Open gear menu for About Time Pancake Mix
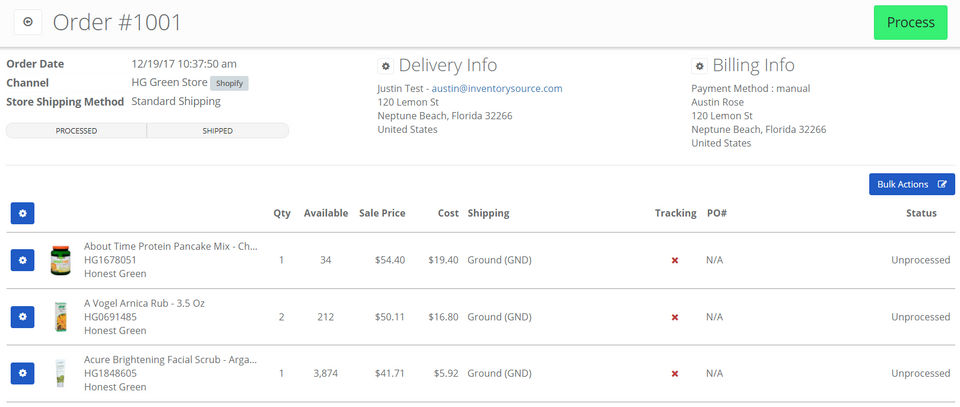The height and width of the screenshot is (407, 960). (23, 260)
